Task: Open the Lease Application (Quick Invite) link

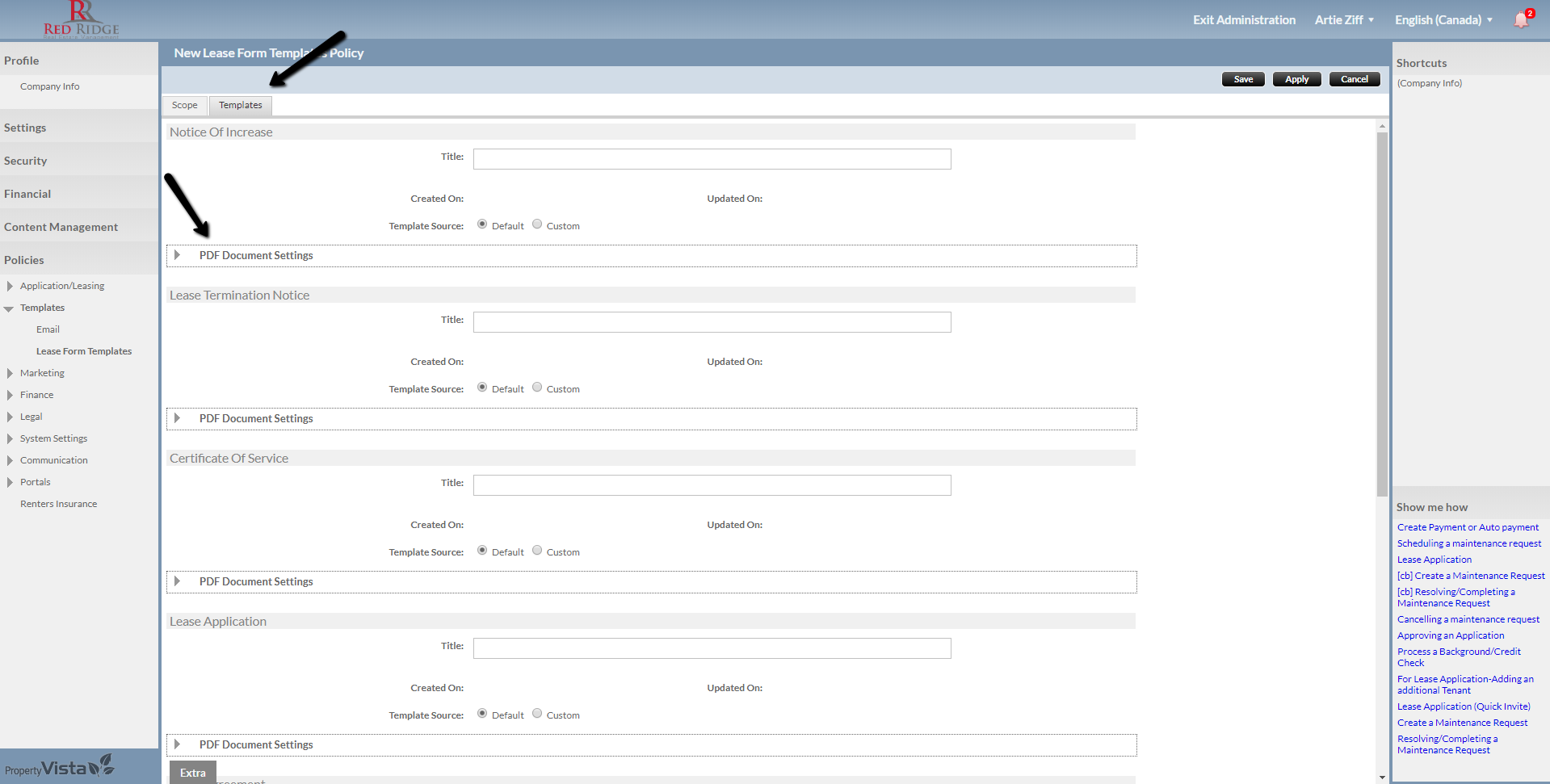Action: [x=1464, y=706]
